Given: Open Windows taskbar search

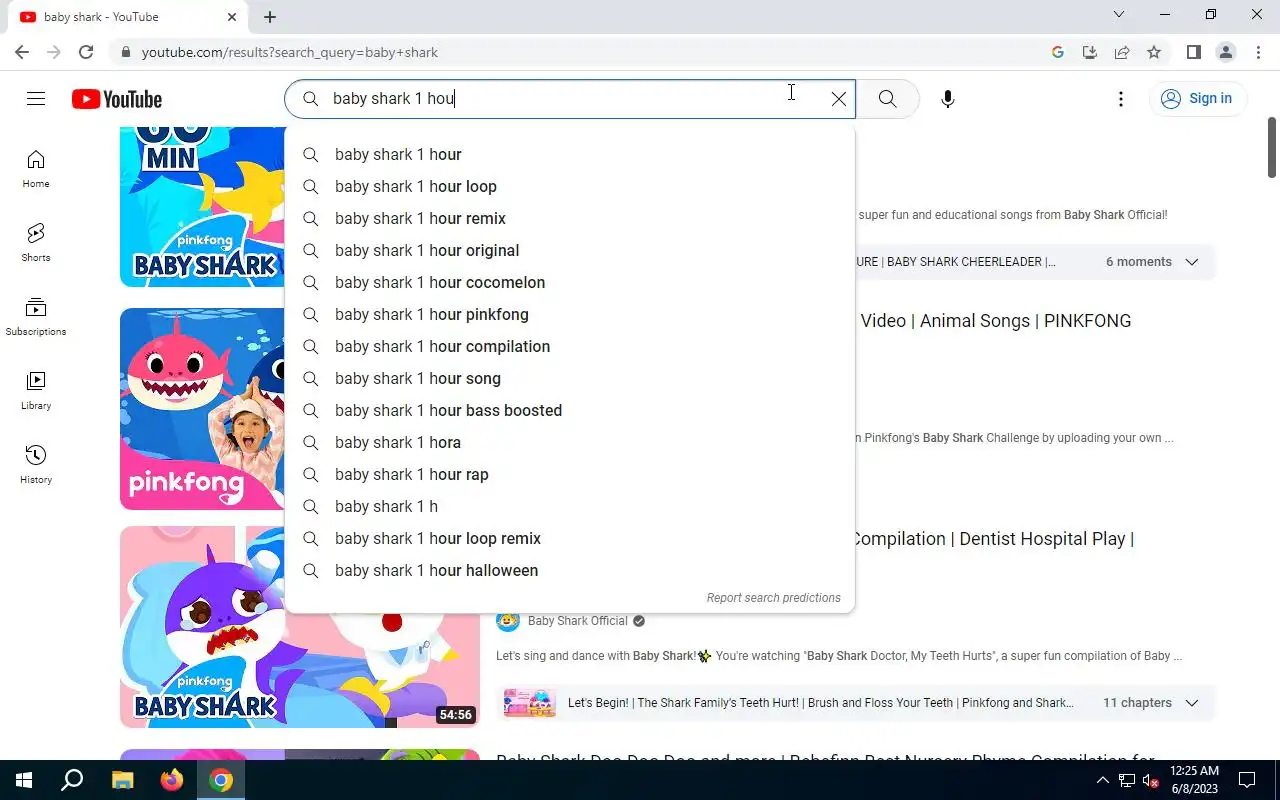Looking at the screenshot, I should [72, 780].
